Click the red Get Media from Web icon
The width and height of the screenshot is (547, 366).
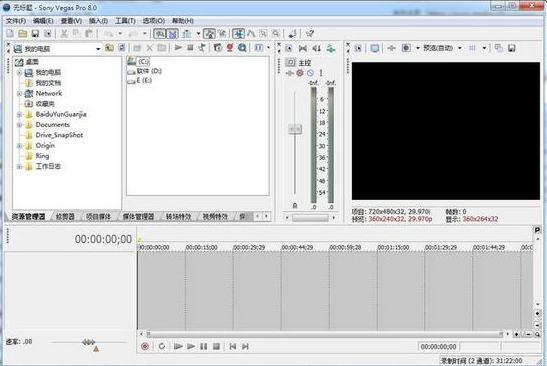pyautogui.click(x=230, y=47)
